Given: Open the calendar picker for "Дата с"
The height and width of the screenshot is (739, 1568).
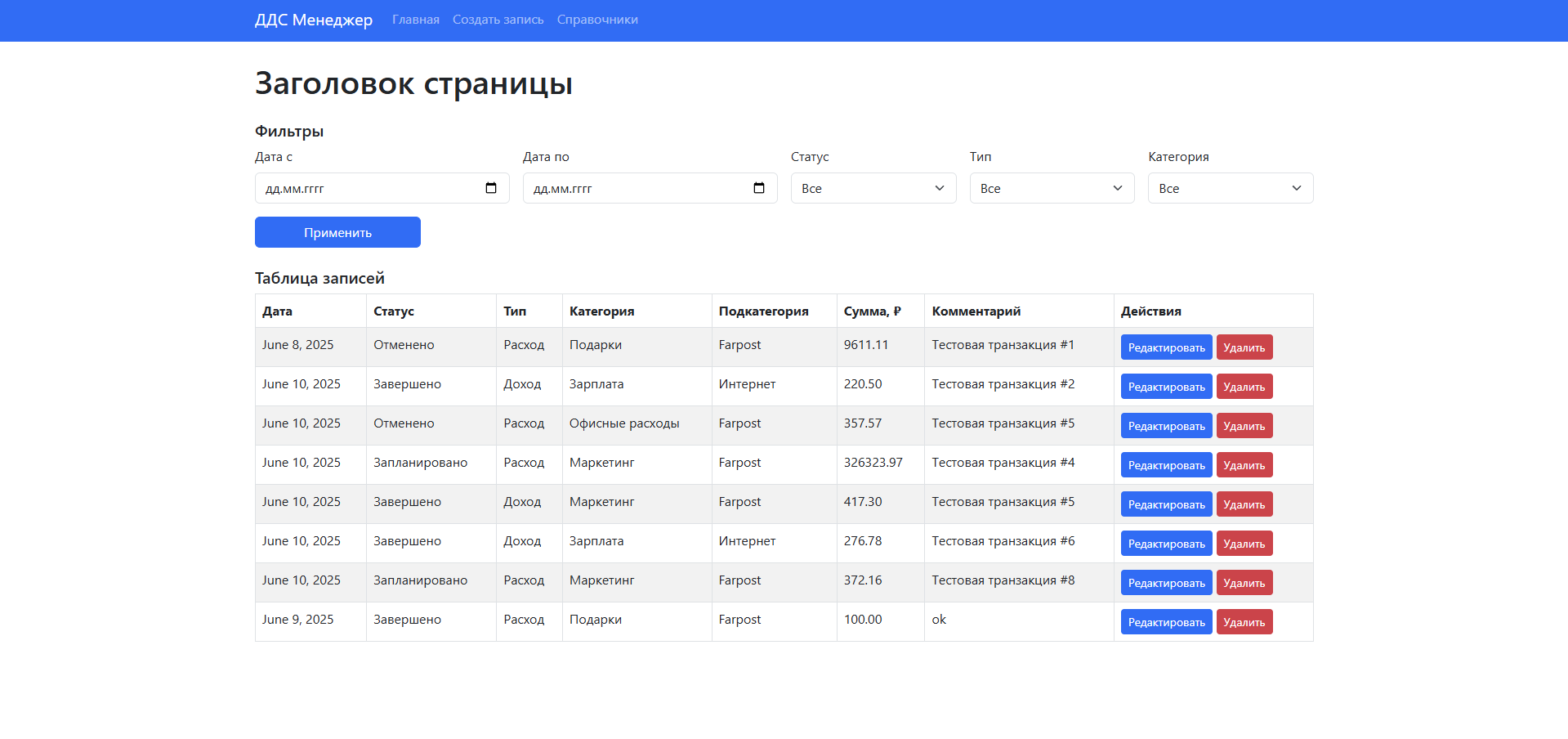Looking at the screenshot, I should (x=492, y=188).
